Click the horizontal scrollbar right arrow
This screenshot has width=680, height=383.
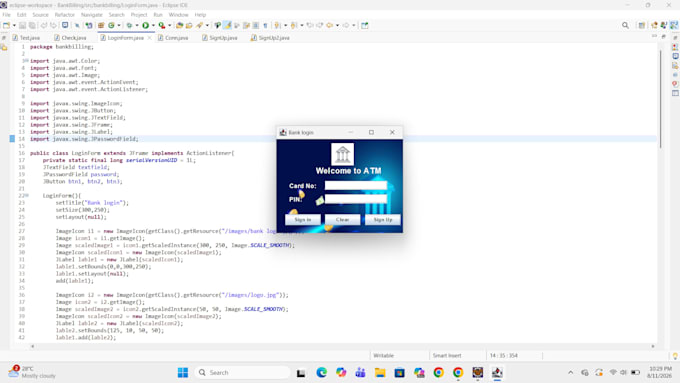[x=653, y=346]
